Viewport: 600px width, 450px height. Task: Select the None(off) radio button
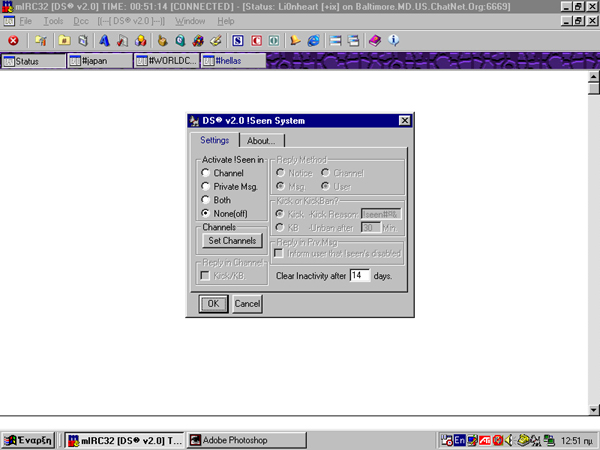(x=205, y=213)
